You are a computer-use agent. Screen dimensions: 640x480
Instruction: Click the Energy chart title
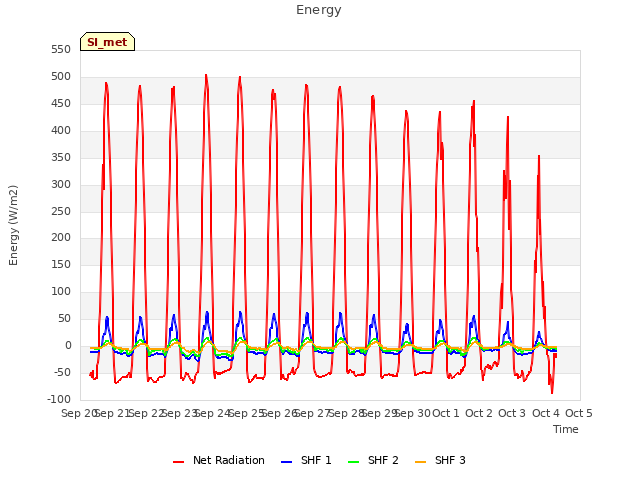coord(319,10)
